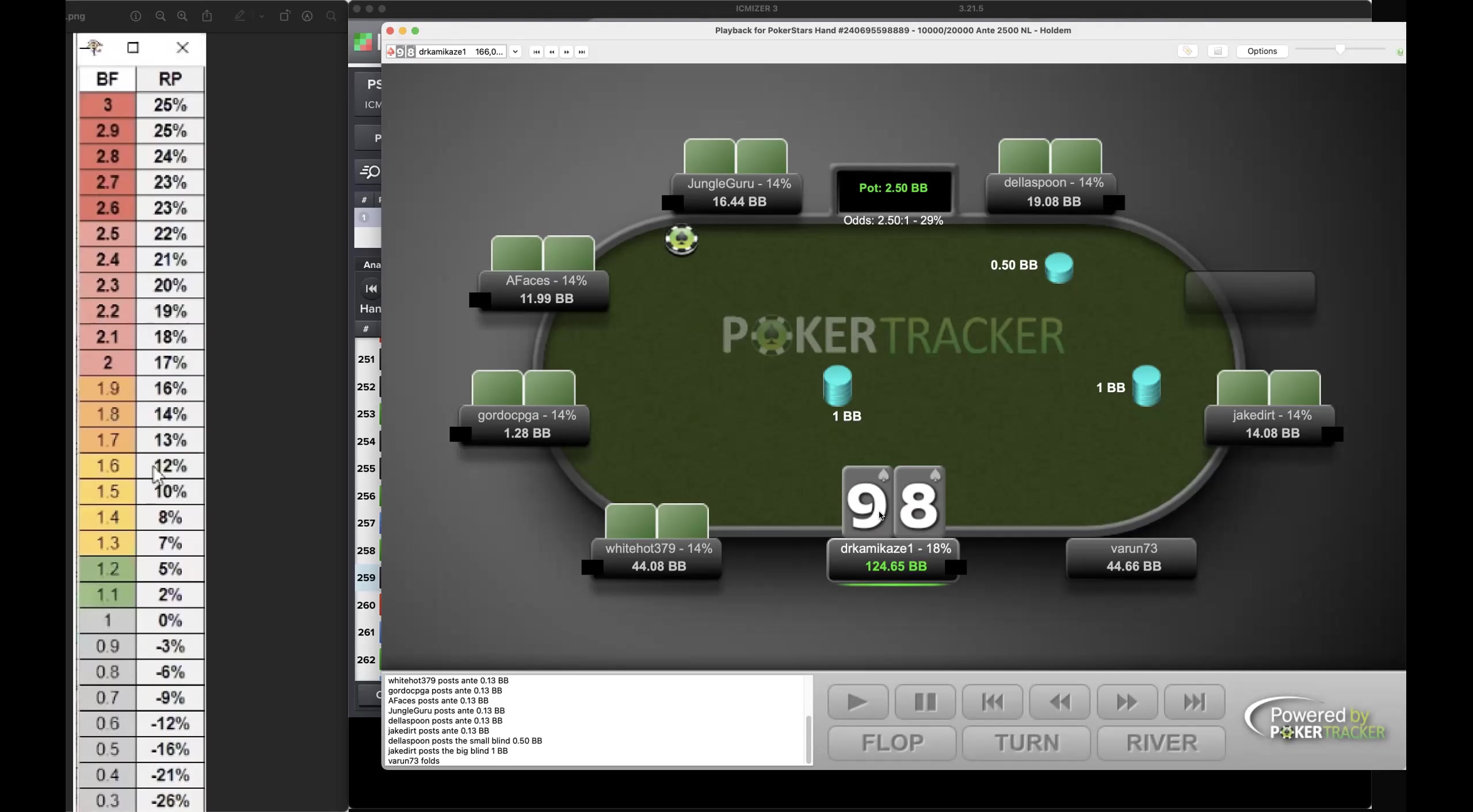This screenshot has height=812, width=1473.
Task: Open the share icon in Preview toolbar
Action: click(x=207, y=16)
